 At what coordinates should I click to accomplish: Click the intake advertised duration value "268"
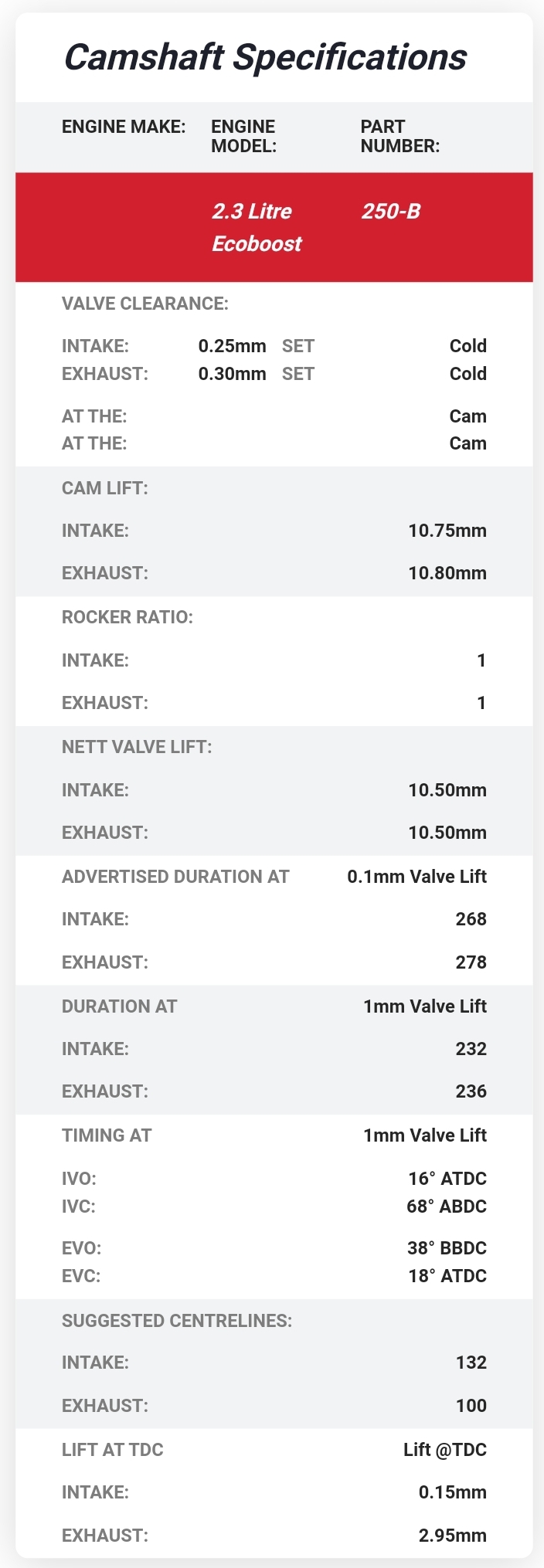[471, 919]
